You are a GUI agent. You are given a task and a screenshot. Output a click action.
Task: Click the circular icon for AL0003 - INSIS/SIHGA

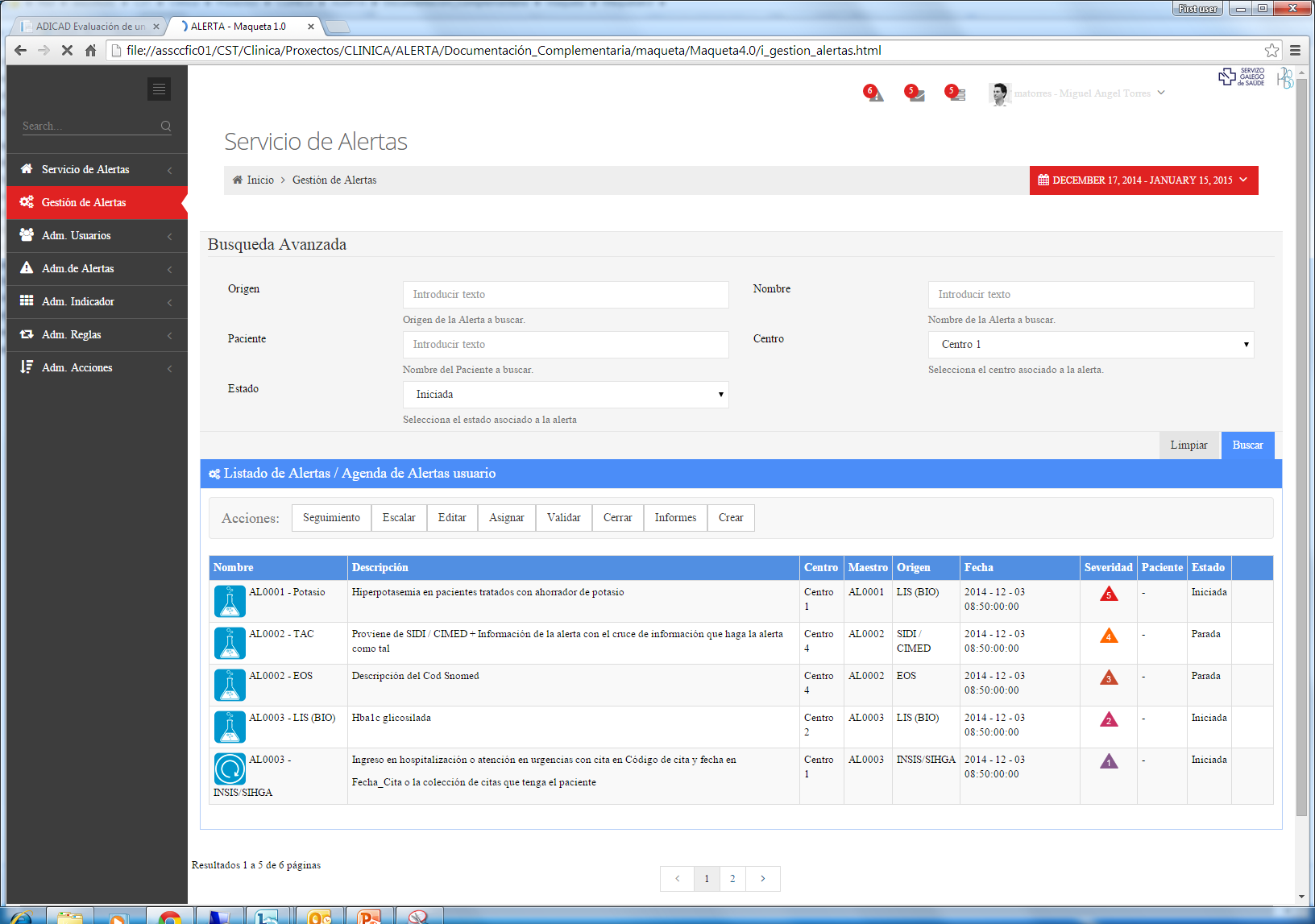click(230, 769)
